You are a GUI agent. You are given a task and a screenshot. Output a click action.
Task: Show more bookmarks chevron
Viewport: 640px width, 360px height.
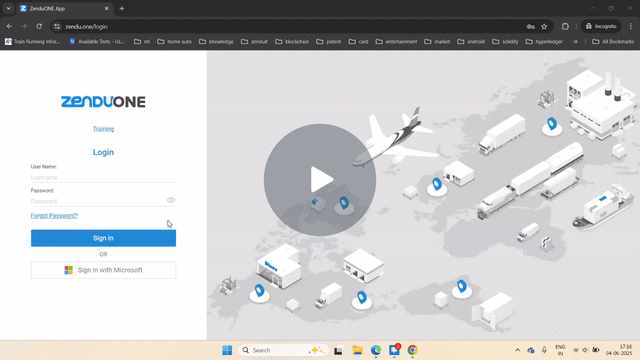coord(576,42)
